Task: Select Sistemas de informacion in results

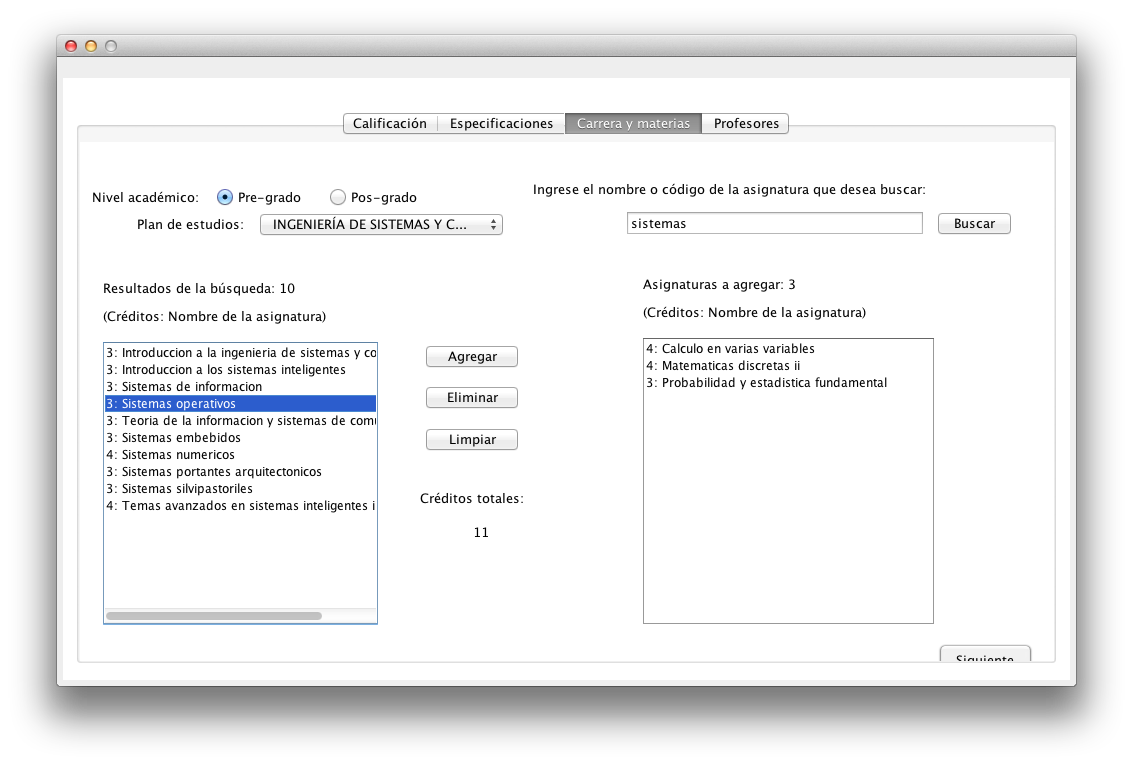Action: (x=241, y=386)
